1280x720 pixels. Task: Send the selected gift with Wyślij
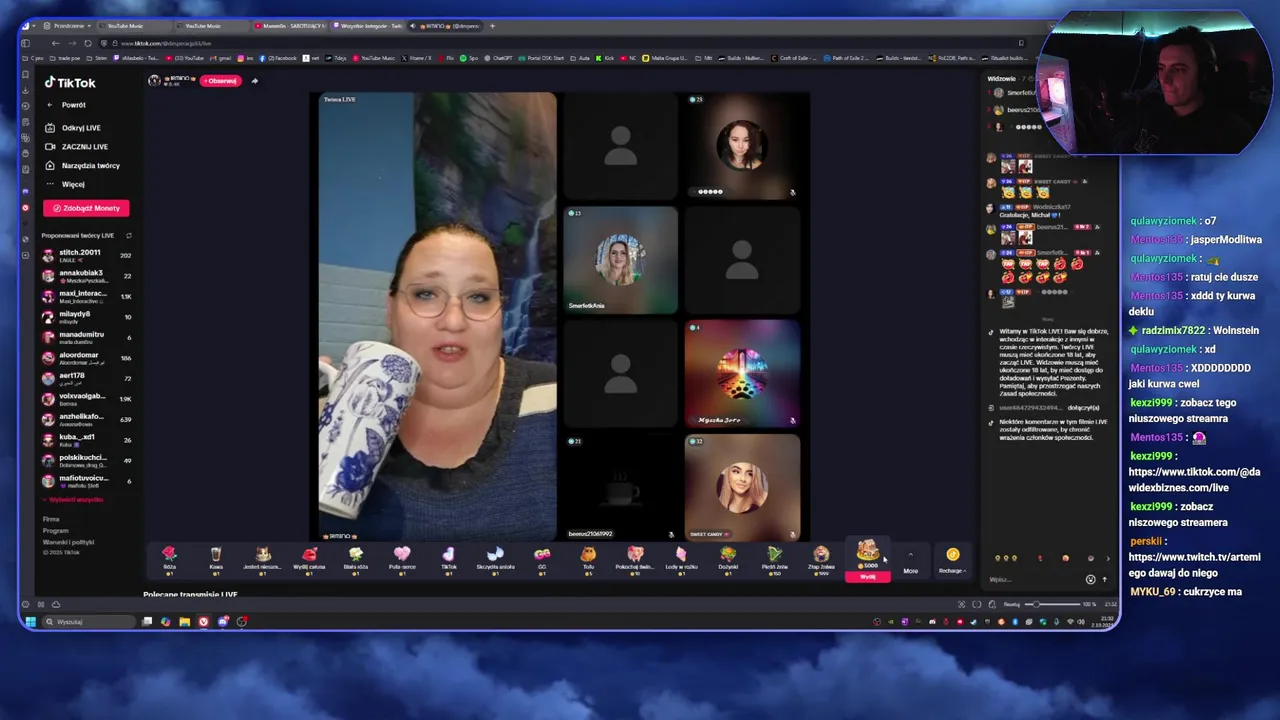point(868,576)
